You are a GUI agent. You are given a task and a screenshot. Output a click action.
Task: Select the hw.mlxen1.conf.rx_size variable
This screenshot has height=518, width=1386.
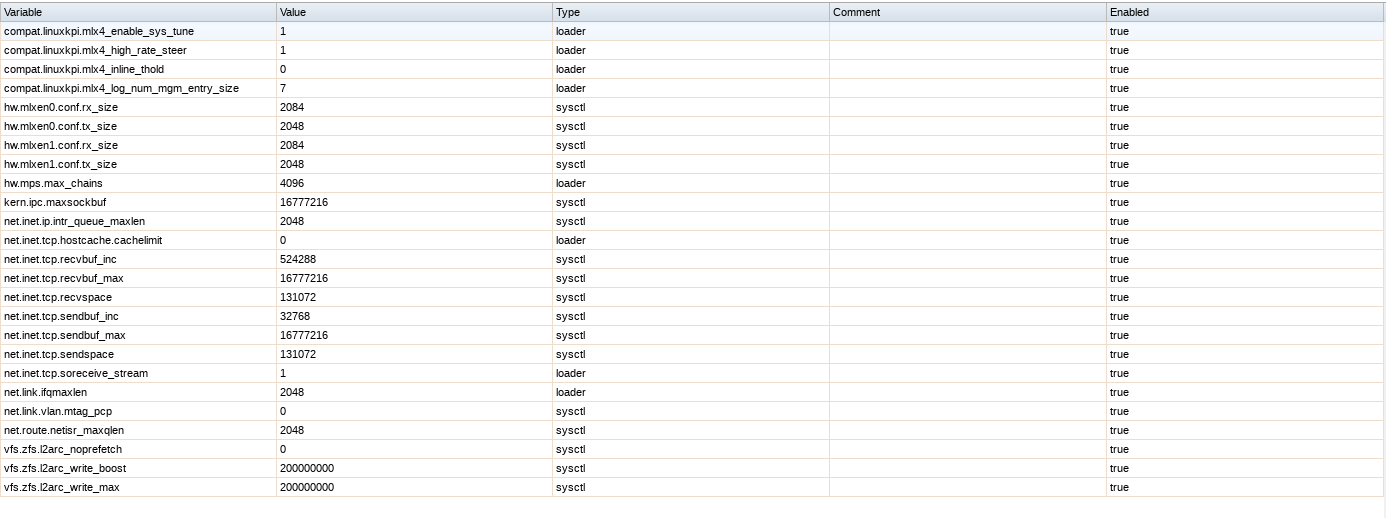tap(61, 145)
